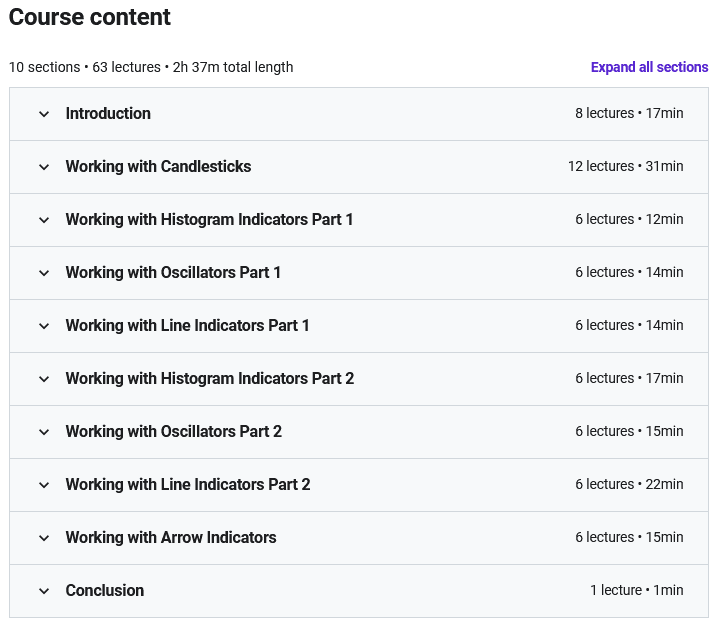Expand Line Indicators Part 2 using its chevron
Screen dimensions: 720x628
[44, 485]
